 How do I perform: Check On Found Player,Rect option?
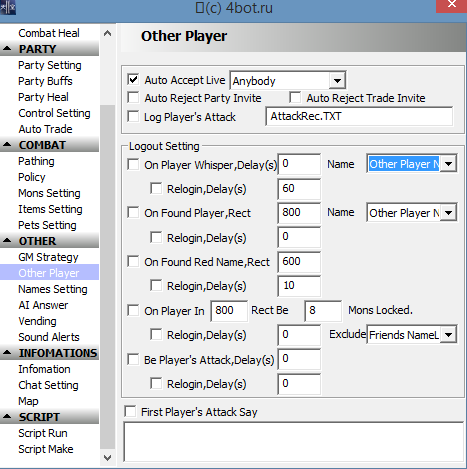point(133,212)
